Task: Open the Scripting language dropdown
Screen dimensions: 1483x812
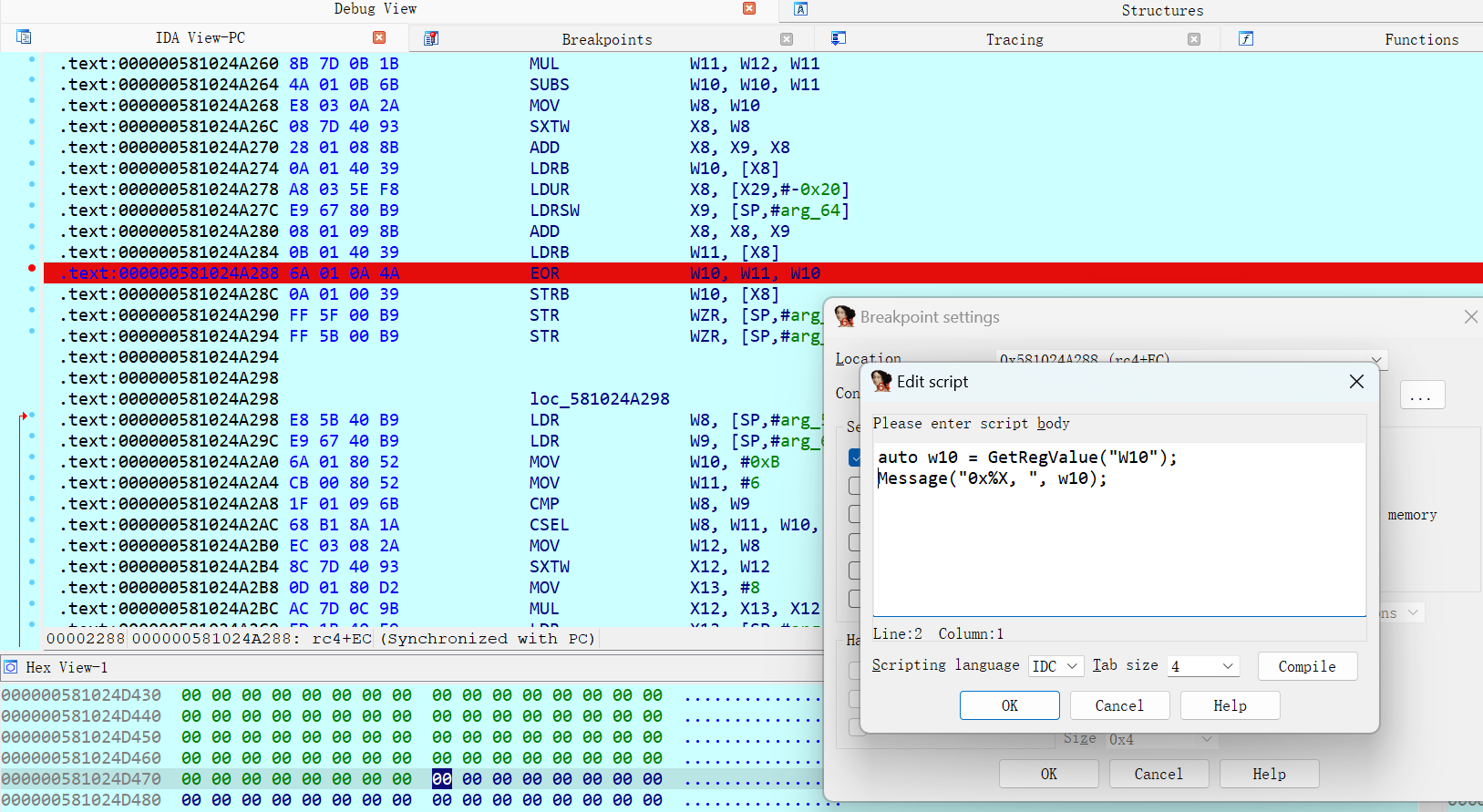Action: (1056, 666)
